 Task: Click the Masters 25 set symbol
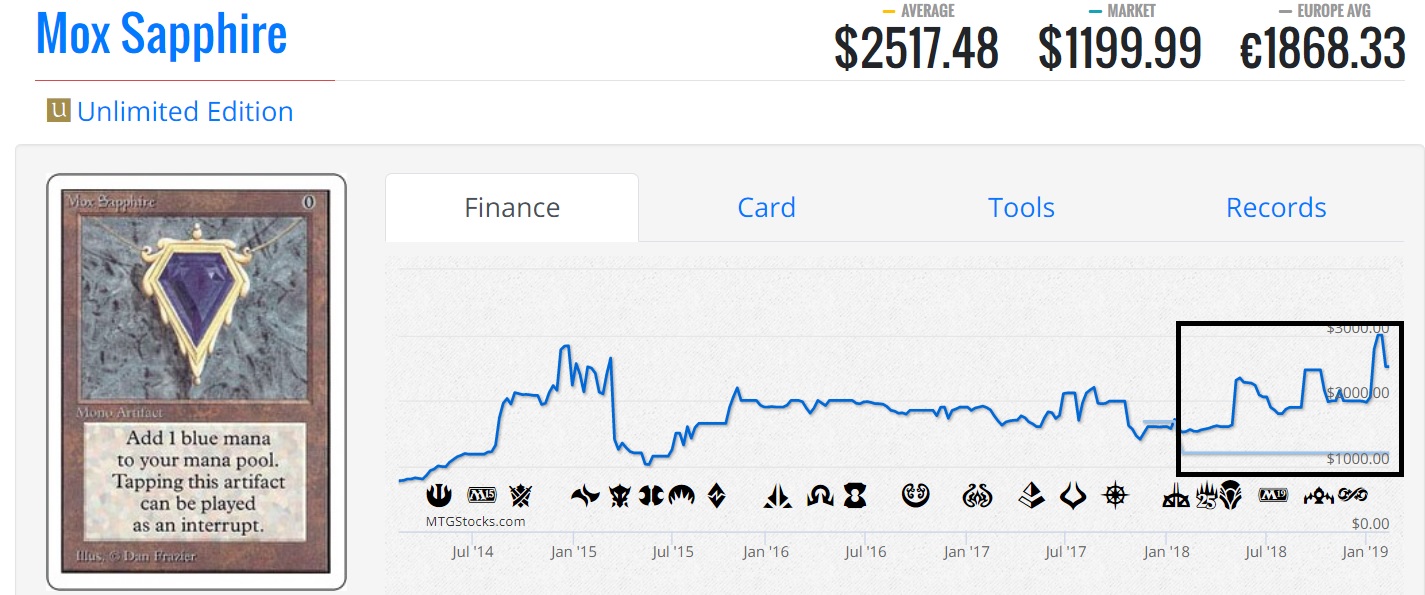(1203, 494)
